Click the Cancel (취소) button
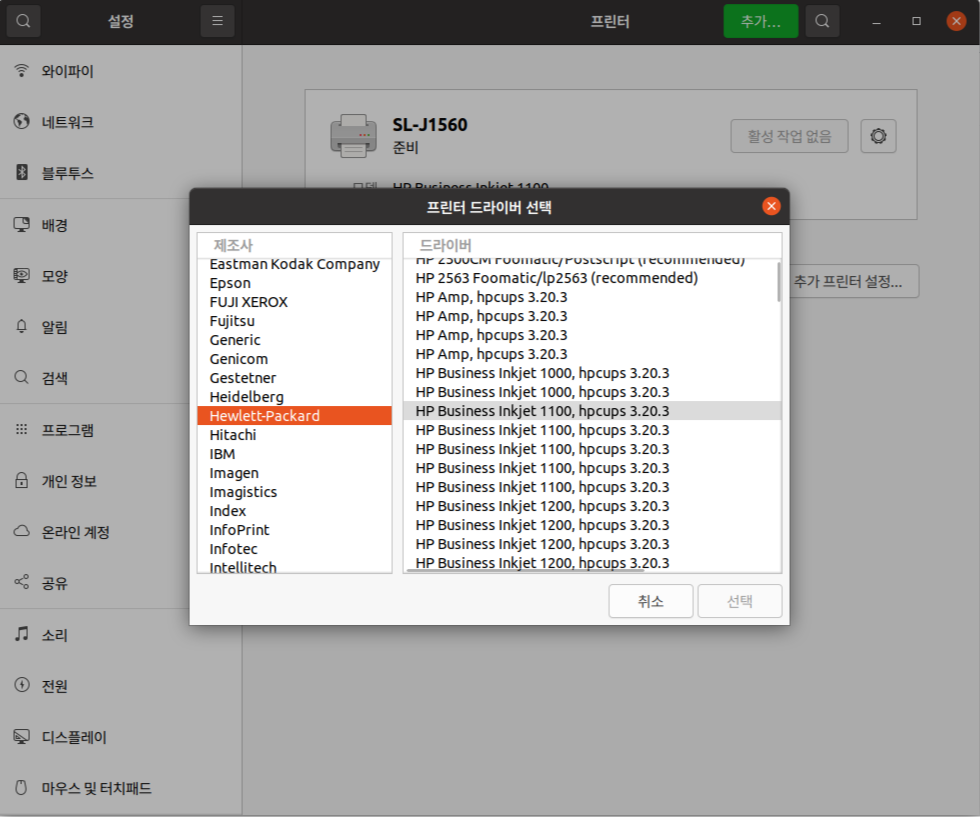 pyautogui.click(x=651, y=601)
